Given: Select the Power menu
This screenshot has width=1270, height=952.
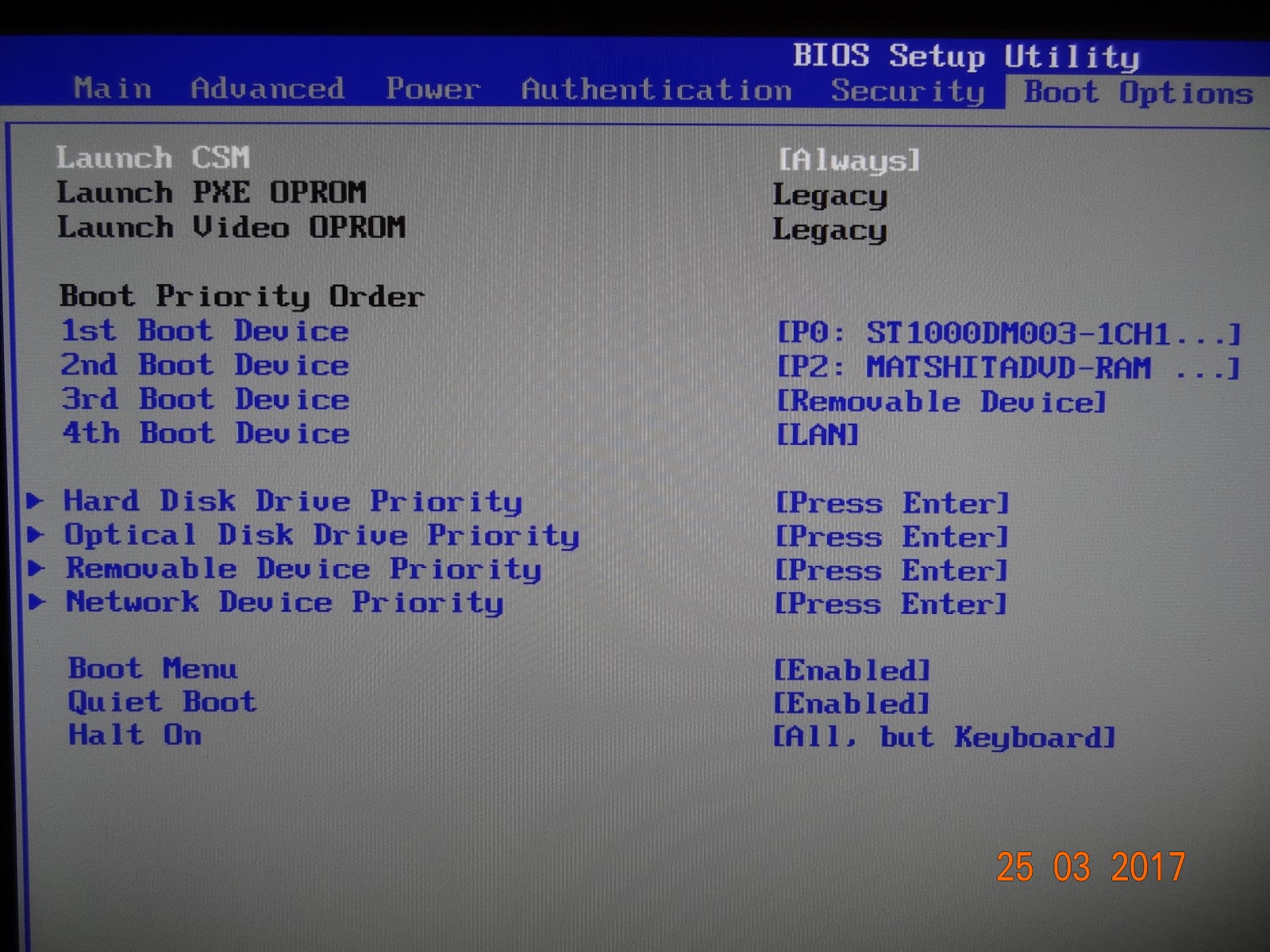Looking at the screenshot, I should [433, 89].
